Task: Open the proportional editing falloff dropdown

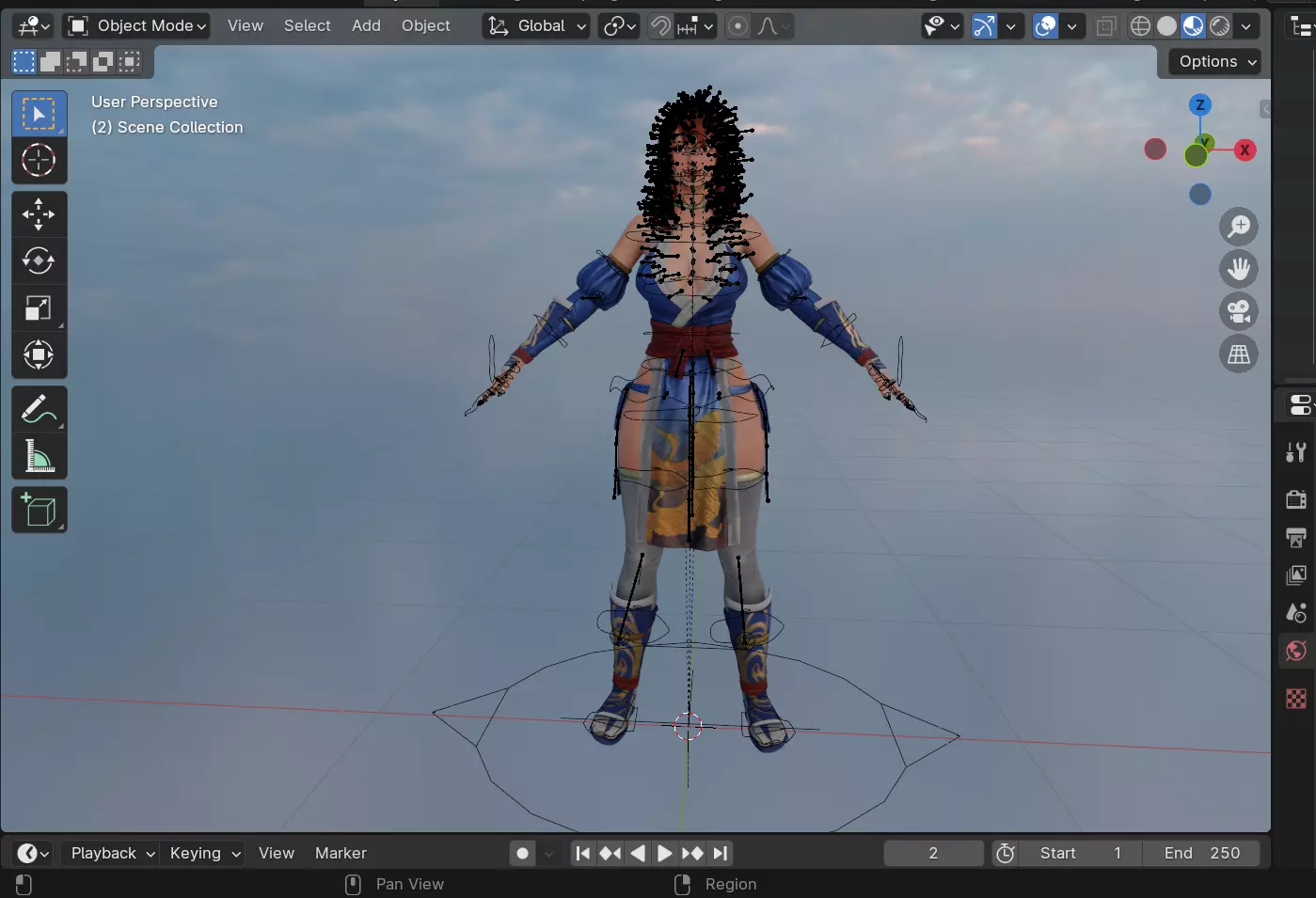Action: pos(772,26)
